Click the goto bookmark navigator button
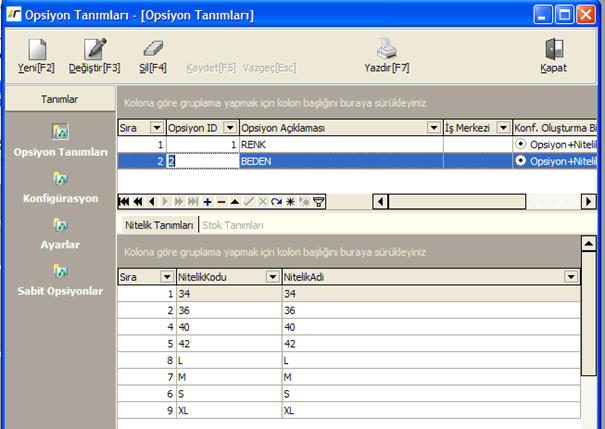Image resolution: width=605 pixels, height=429 pixels. click(x=304, y=201)
